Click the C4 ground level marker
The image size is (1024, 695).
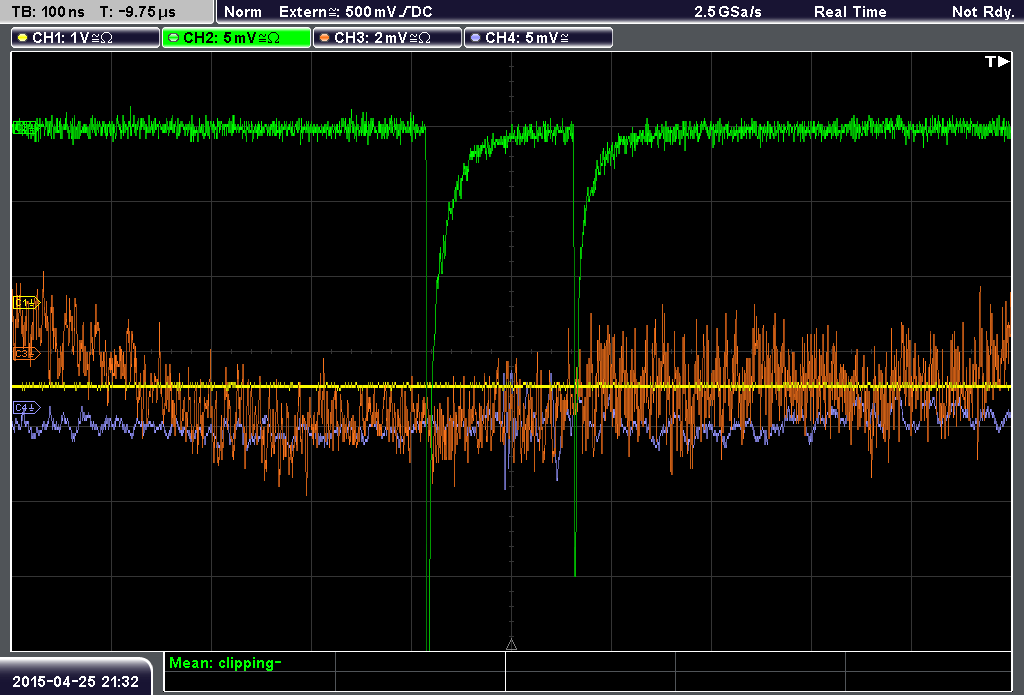[x=27, y=408]
